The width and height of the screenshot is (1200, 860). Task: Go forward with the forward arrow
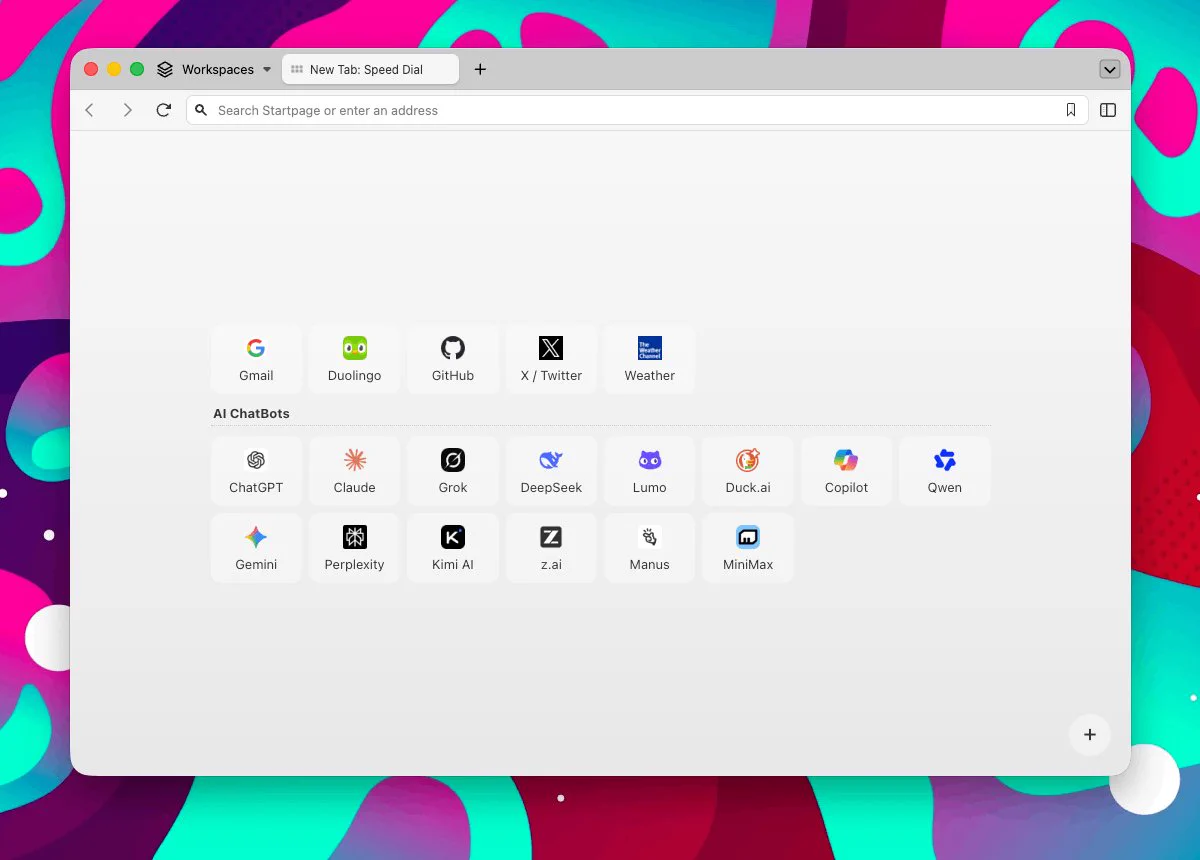[127, 110]
